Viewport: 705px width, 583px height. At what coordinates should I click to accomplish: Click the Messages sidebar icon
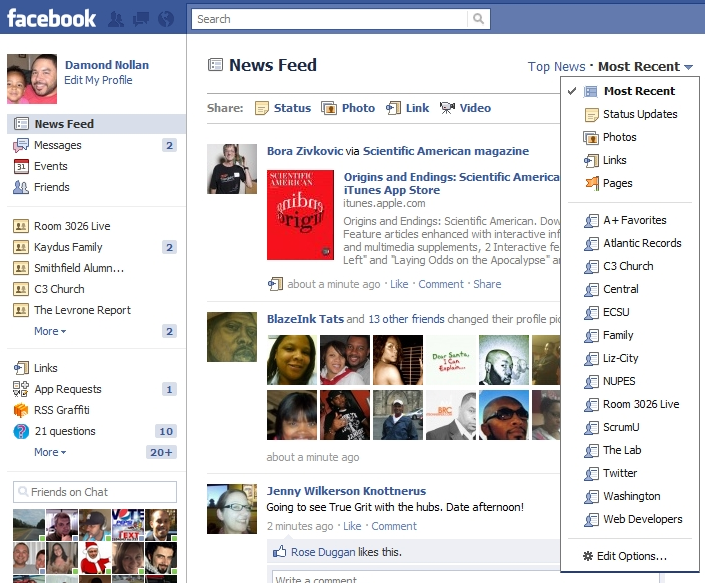click(x=21, y=145)
